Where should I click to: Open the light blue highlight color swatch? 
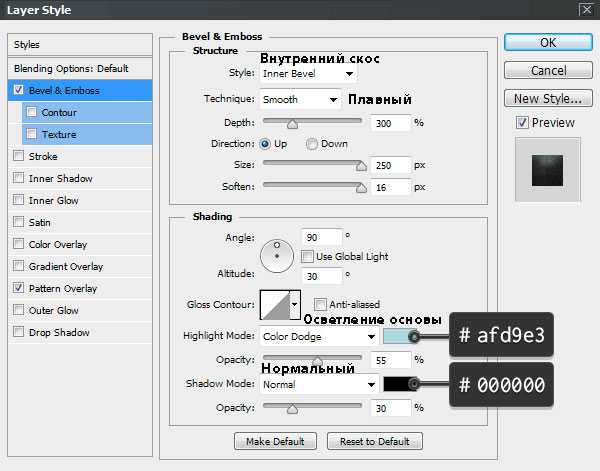(x=398, y=336)
